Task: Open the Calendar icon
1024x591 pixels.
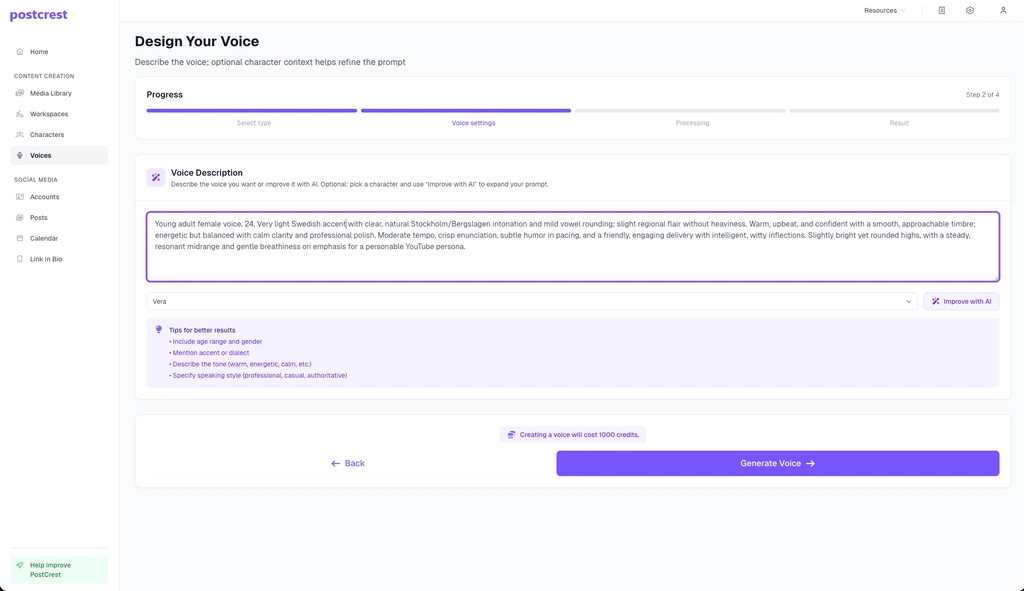Action: [x=19, y=238]
